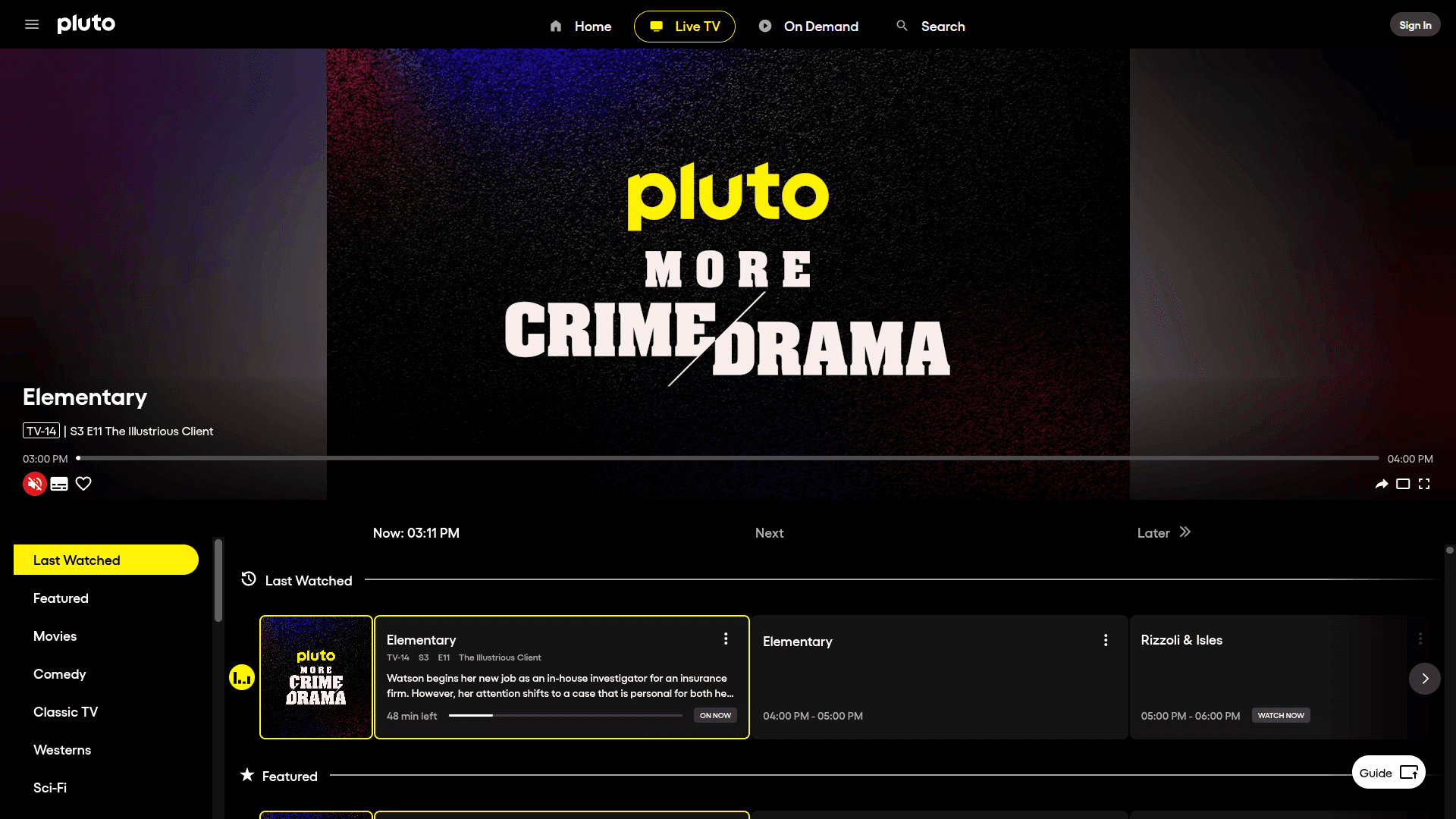The image size is (1456, 819).
Task: Select the Comedy category
Action: click(x=59, y=674)
